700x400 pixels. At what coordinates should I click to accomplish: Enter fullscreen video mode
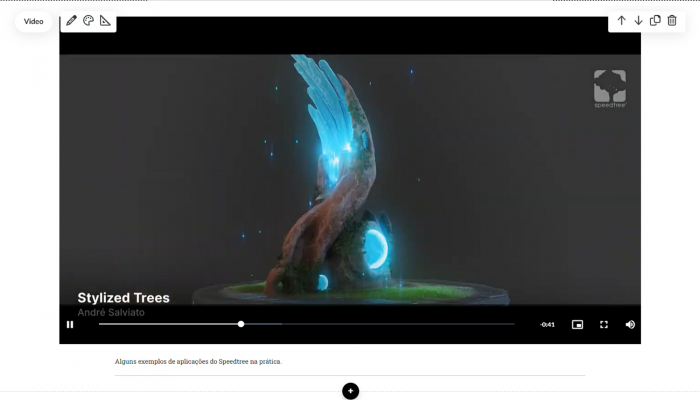604,325
